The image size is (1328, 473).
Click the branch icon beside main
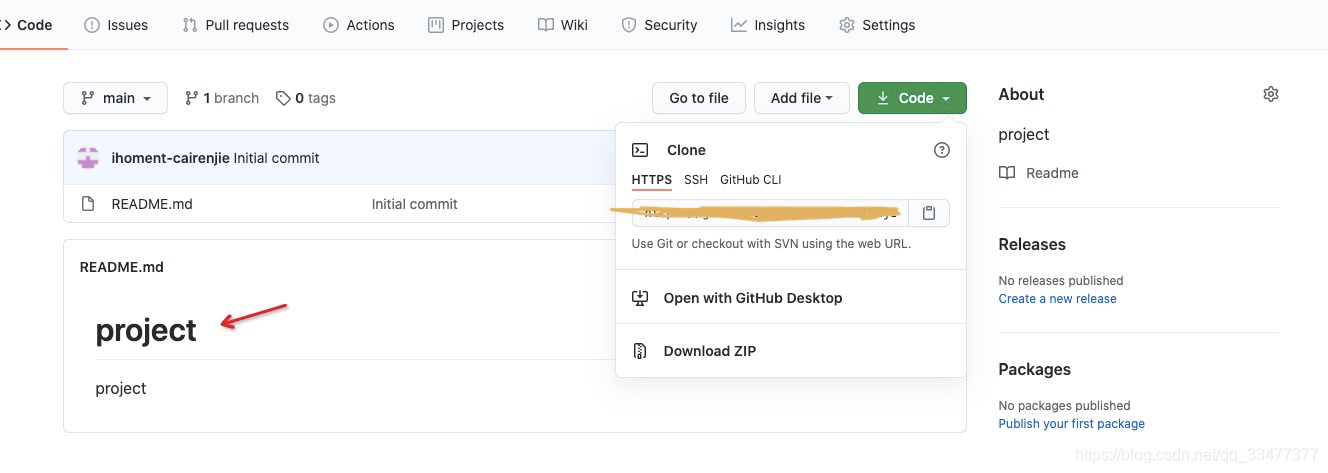pos(88,98)
